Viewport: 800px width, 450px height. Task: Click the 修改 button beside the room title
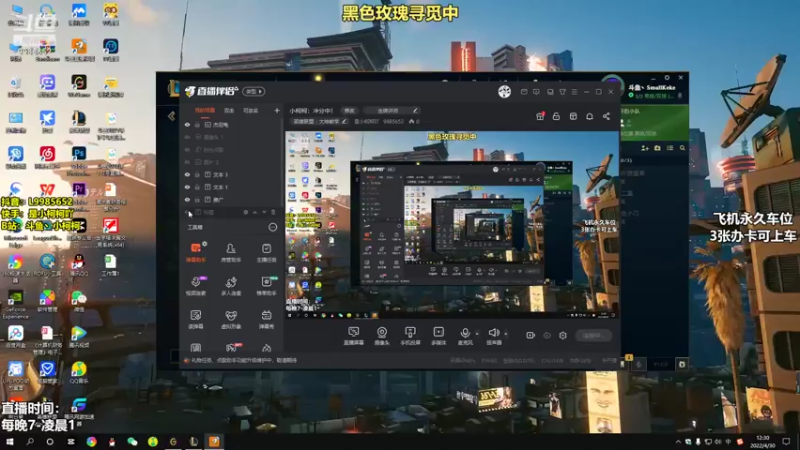[349, 110]
